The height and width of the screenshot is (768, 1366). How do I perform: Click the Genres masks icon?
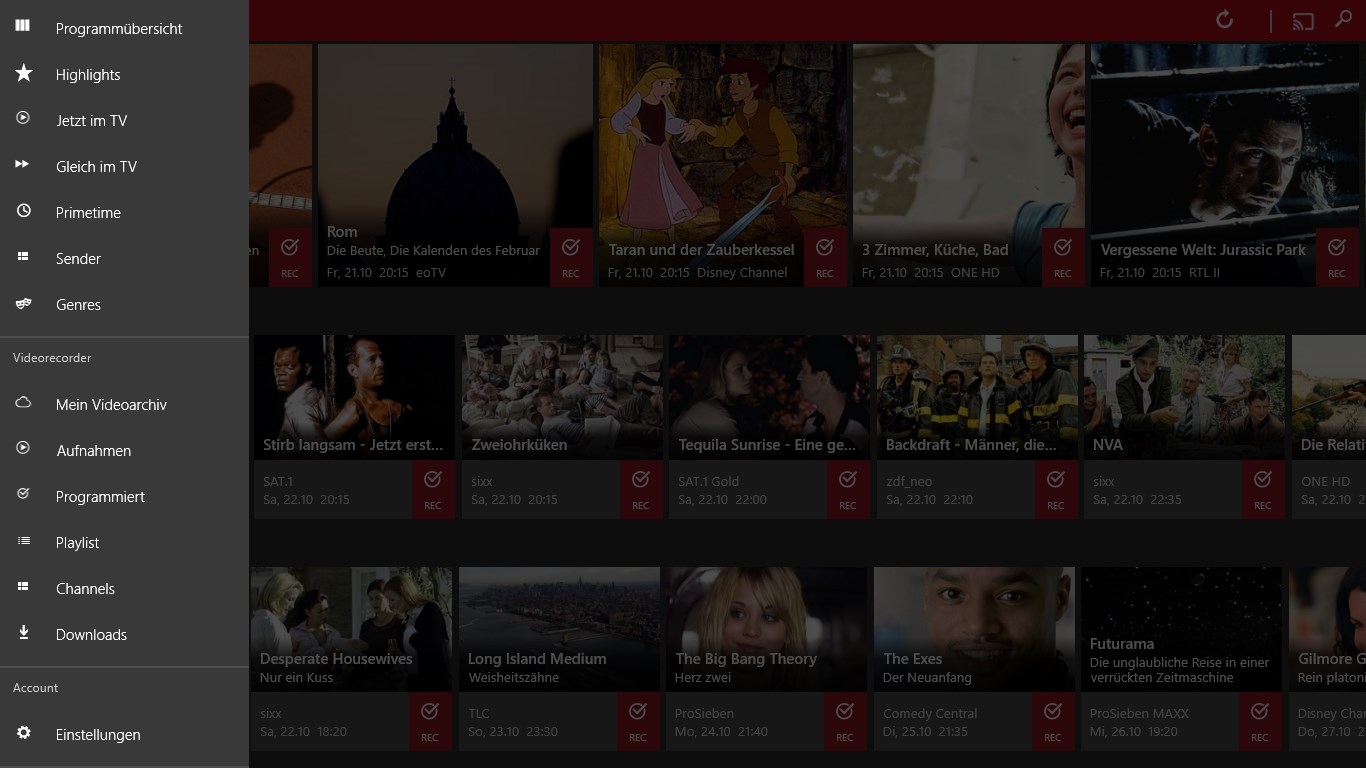pos(22,304)
